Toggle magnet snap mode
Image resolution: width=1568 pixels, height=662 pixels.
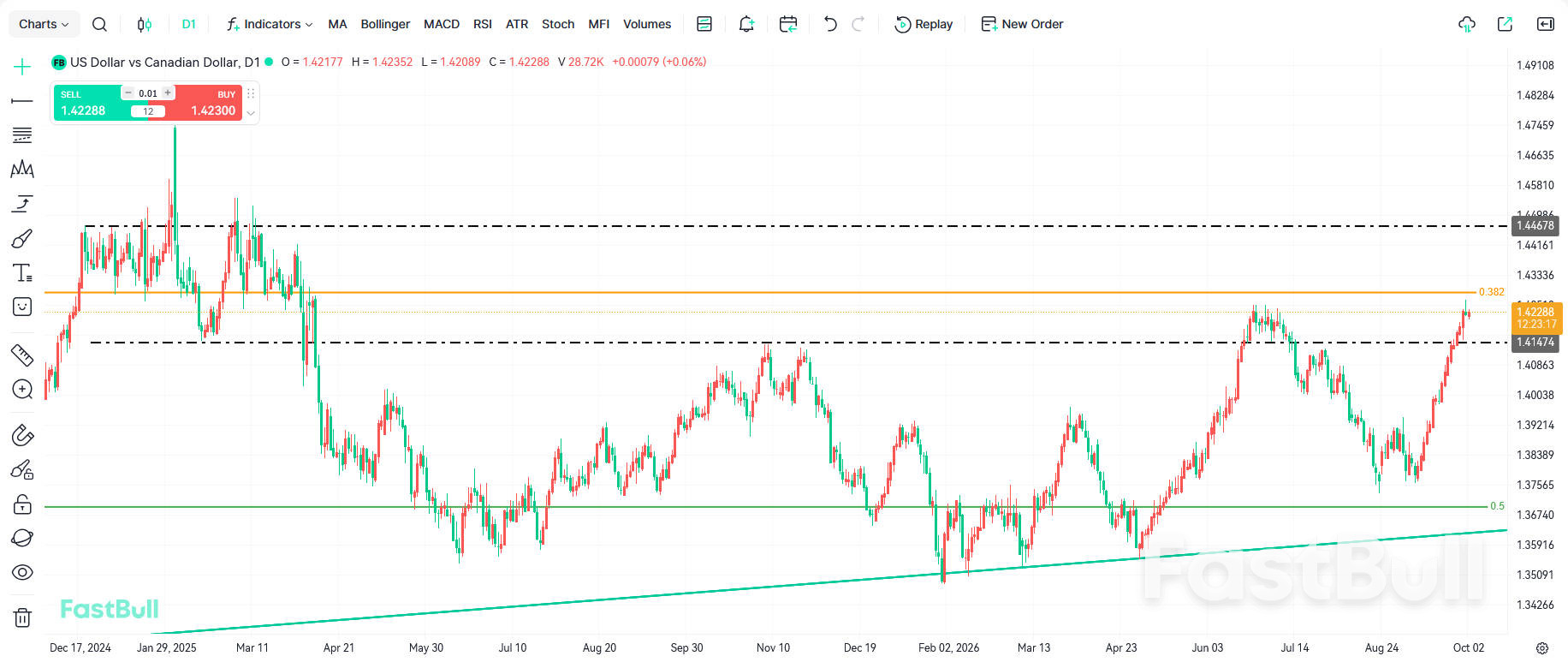point(22,435)
